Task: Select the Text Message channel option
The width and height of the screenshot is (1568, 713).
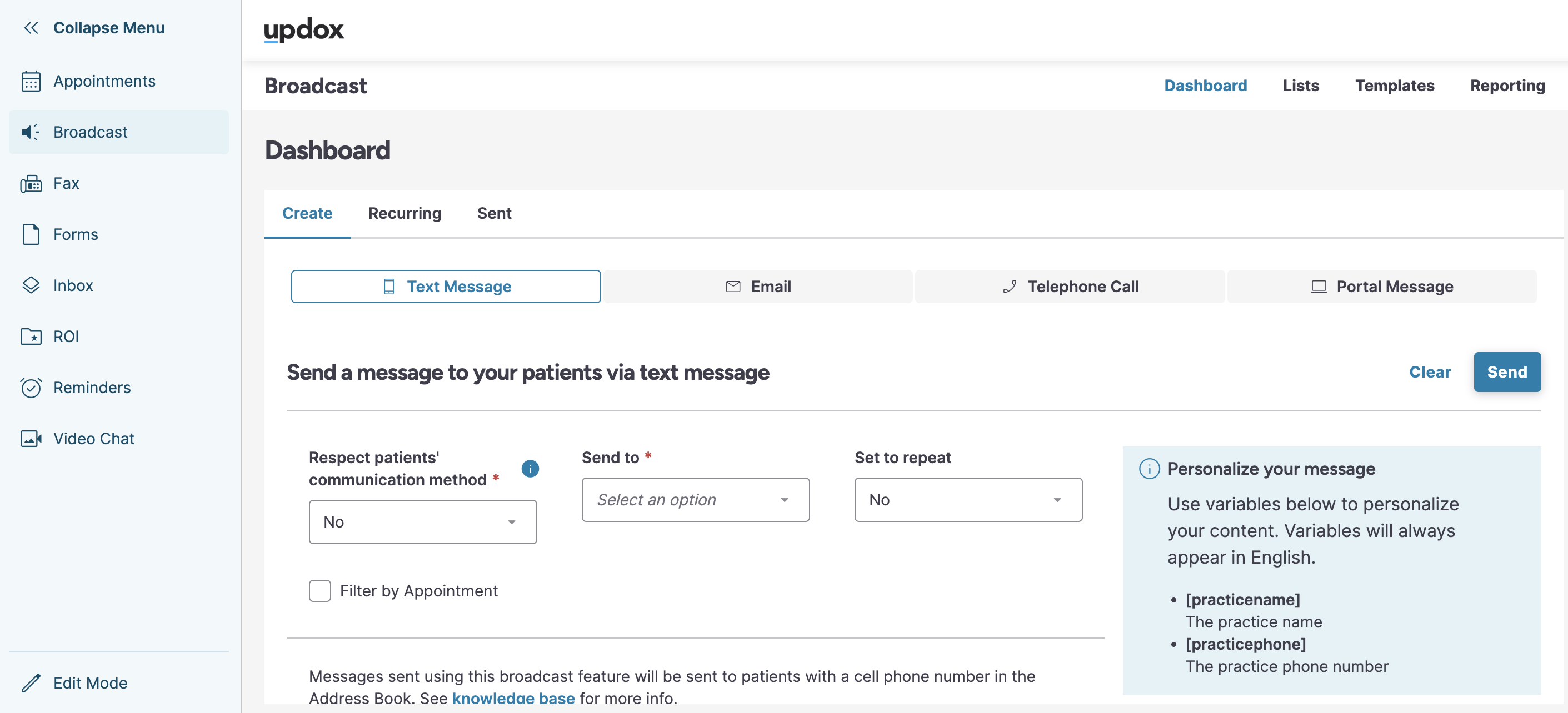Action: click(446, 287)
